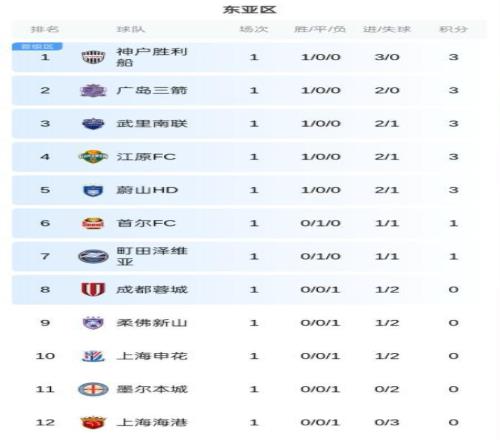Click the 进/失球 column header
500x440 pixels.
(x=387, y=29)
